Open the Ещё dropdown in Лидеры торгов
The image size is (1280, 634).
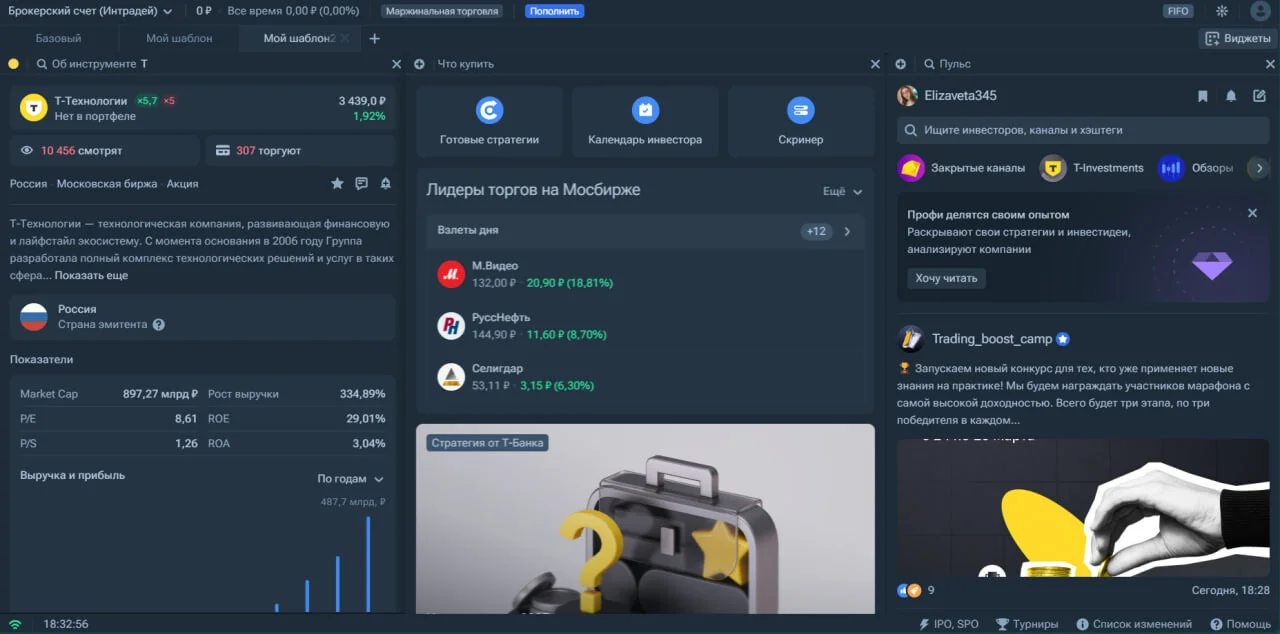pyautogui.click(x=842, y=191)
